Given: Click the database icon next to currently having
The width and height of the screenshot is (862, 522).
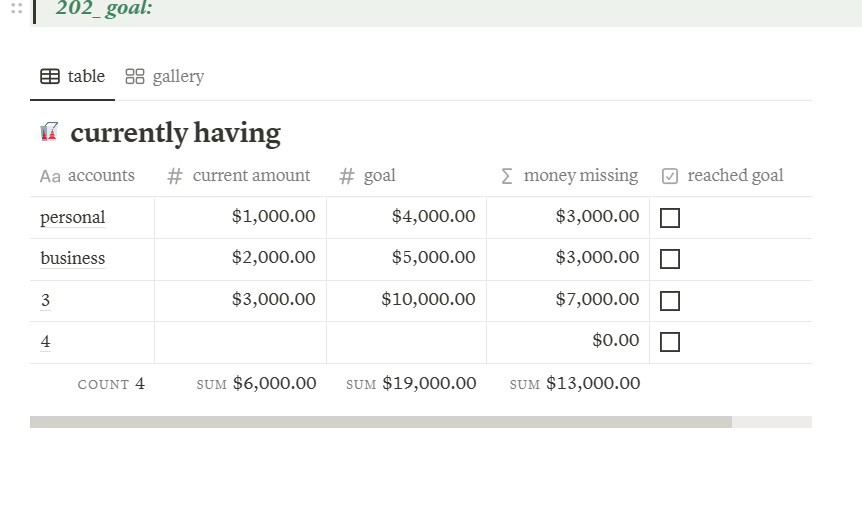Looking at the screenshot, I should point(49,132).
